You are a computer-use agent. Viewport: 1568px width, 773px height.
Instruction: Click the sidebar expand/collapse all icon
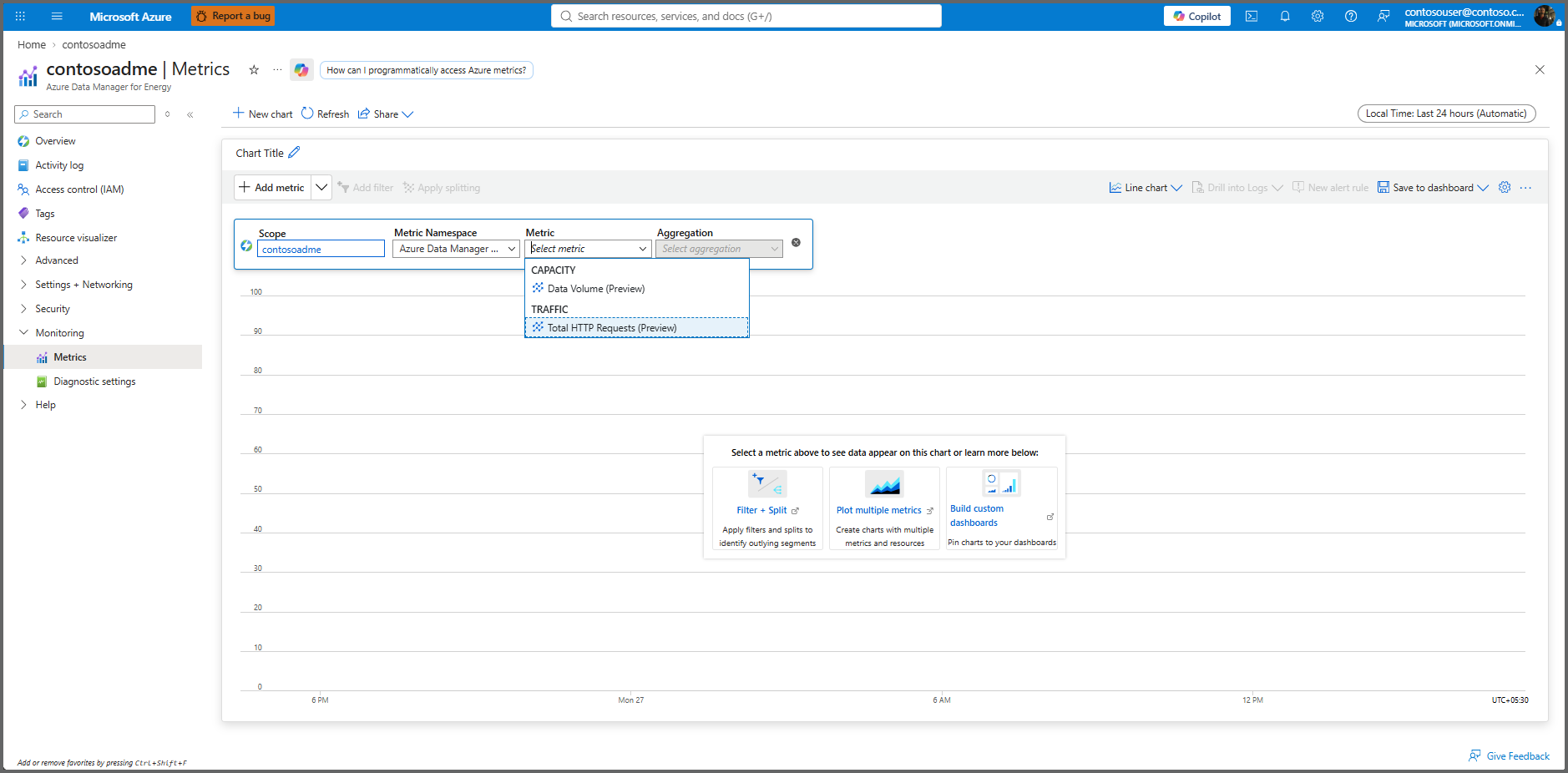tap(168, 114)
